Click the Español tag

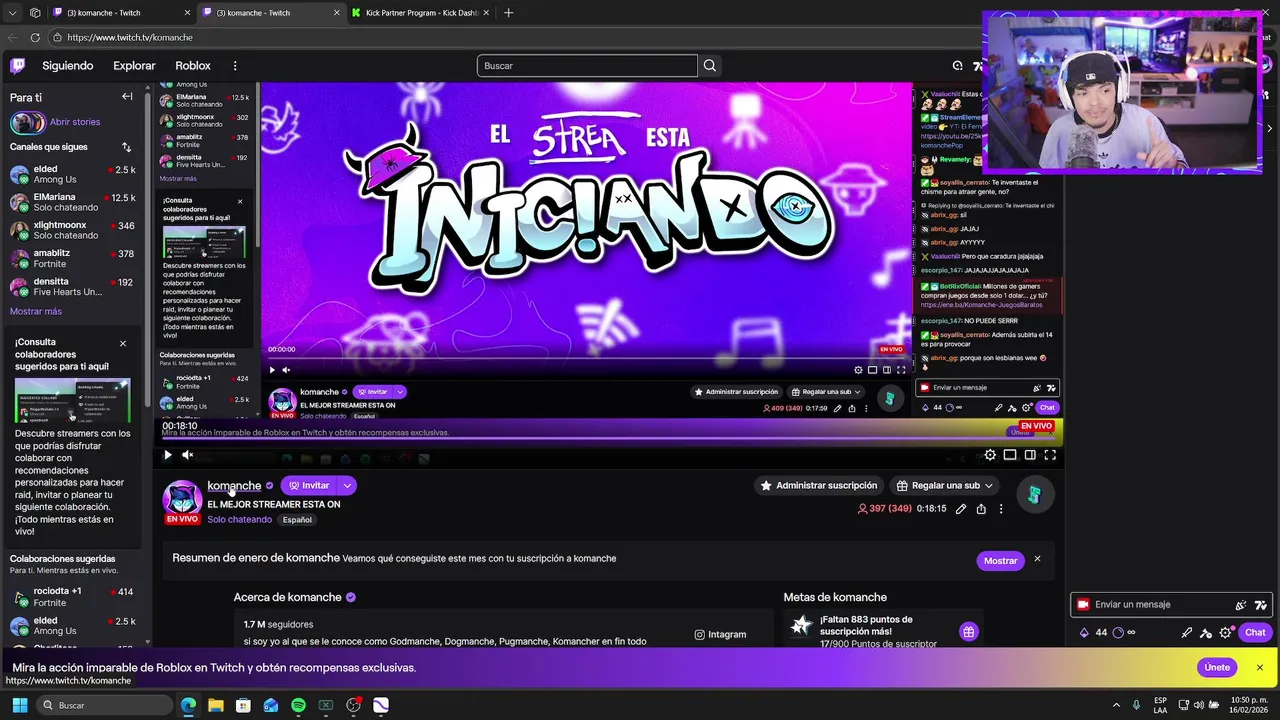[297, 520]
